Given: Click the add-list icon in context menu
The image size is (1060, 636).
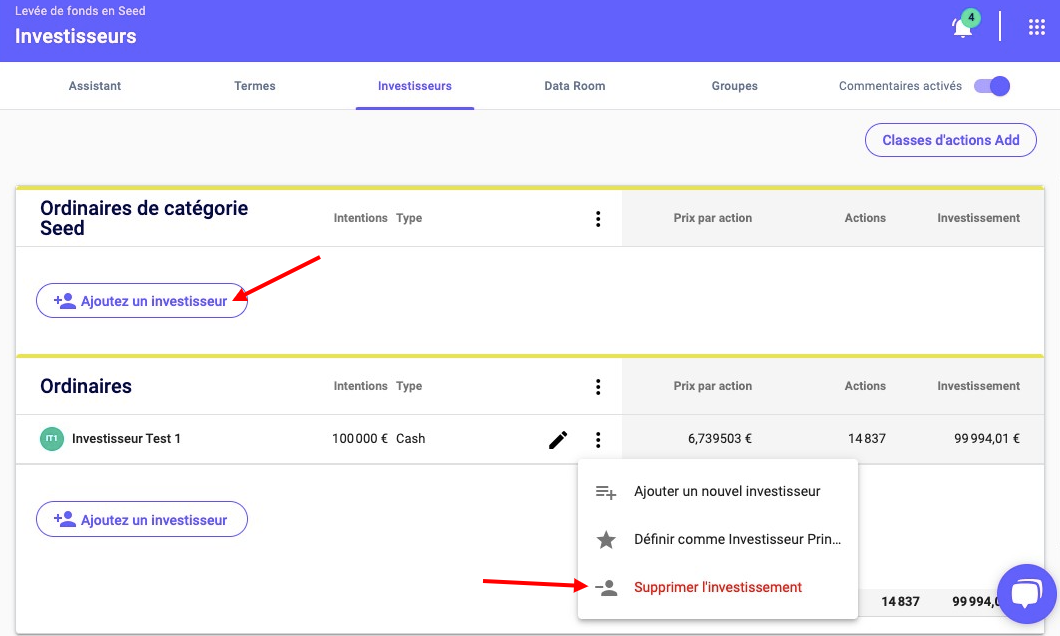Looking at the screenshot, I should 606,492.
